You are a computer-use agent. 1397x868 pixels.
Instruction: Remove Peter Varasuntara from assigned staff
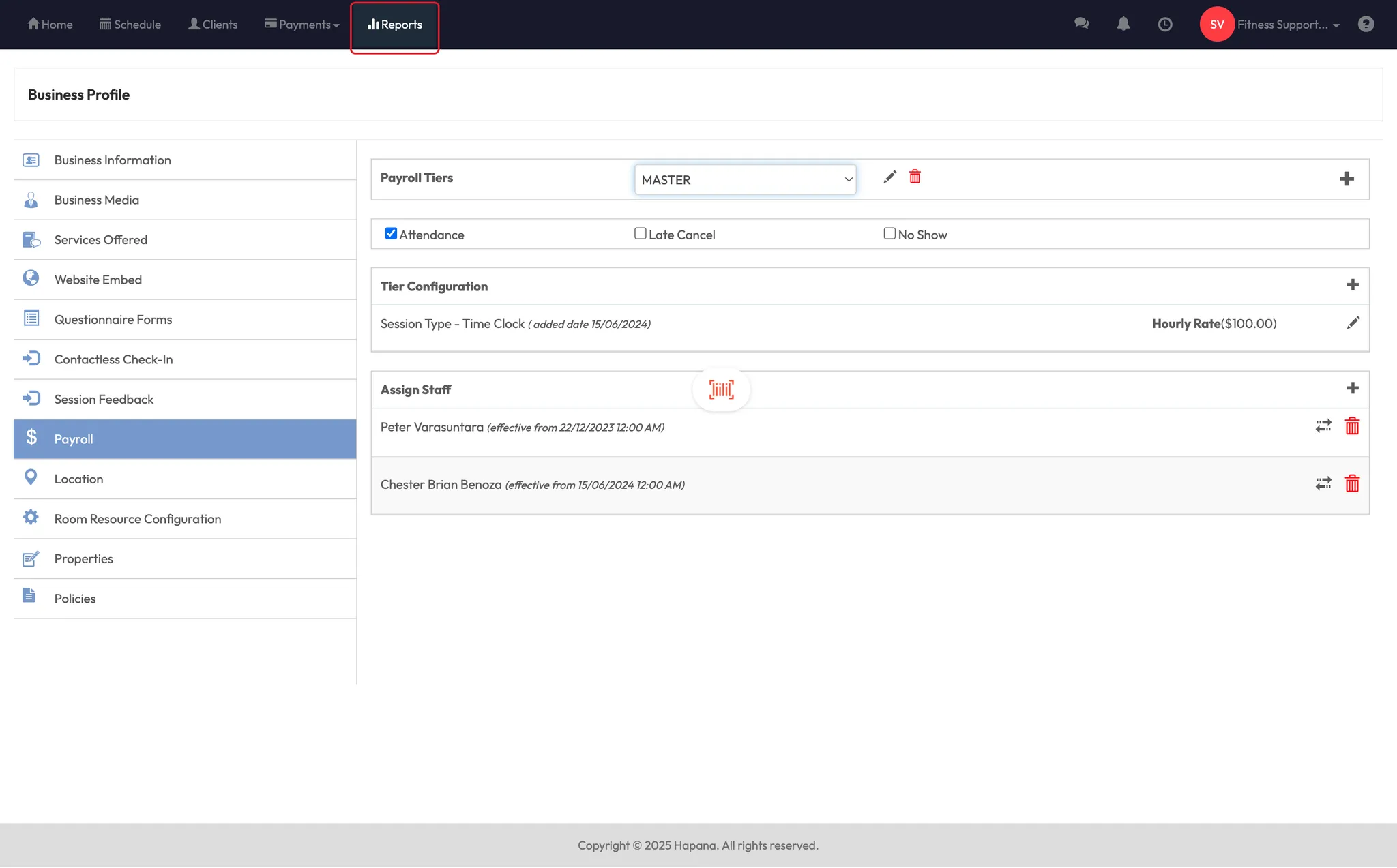[x=1351, y=427]
